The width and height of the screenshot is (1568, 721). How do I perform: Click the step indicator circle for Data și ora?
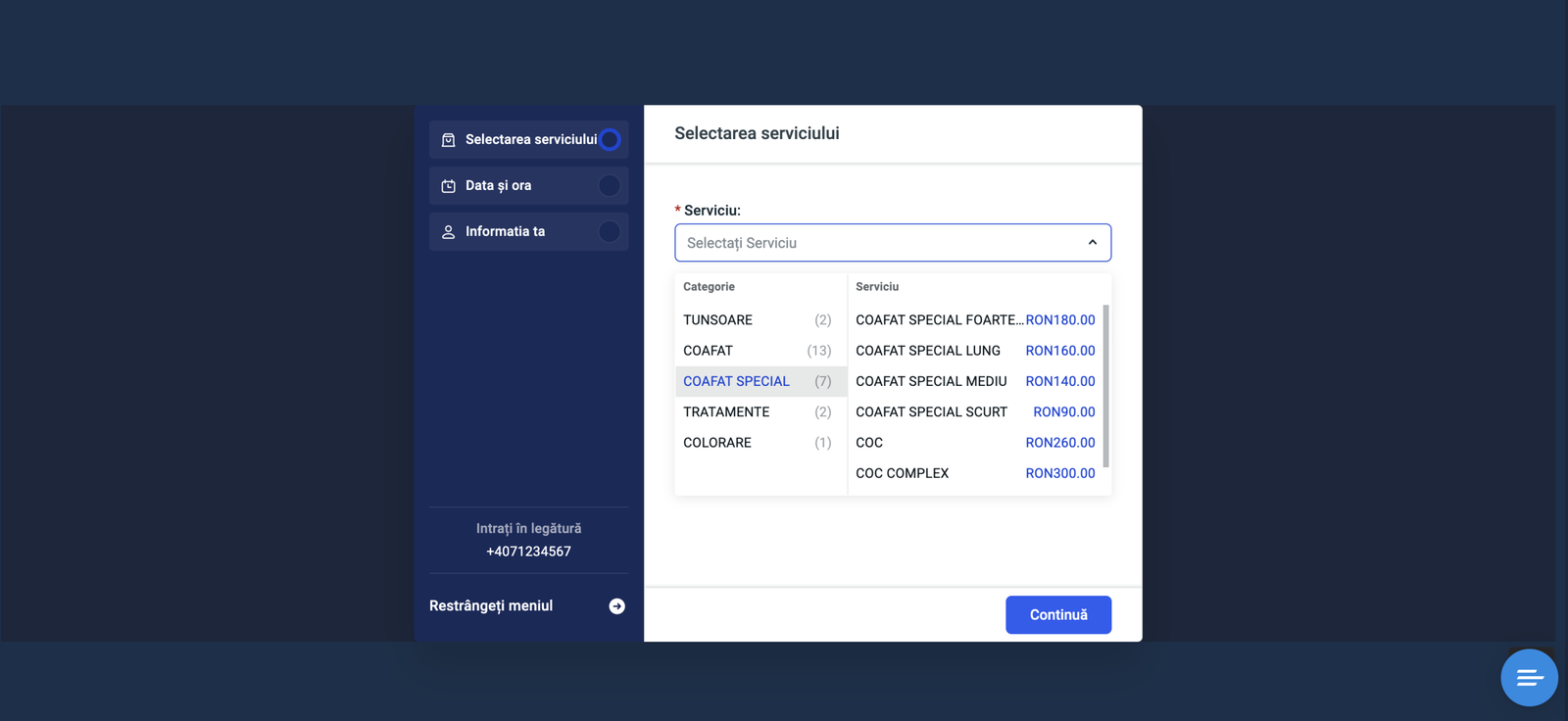click(x=610, y=185)
